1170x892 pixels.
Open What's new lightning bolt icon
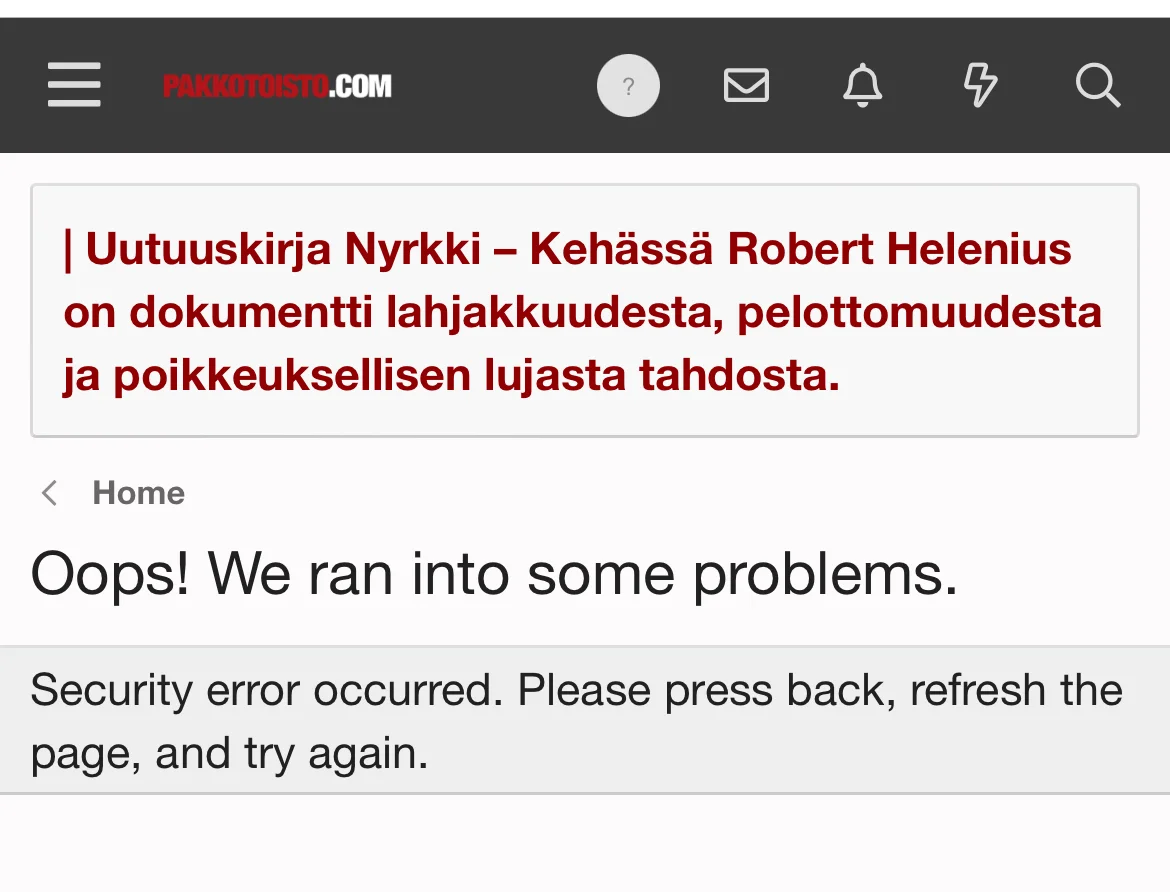[979, 86]
